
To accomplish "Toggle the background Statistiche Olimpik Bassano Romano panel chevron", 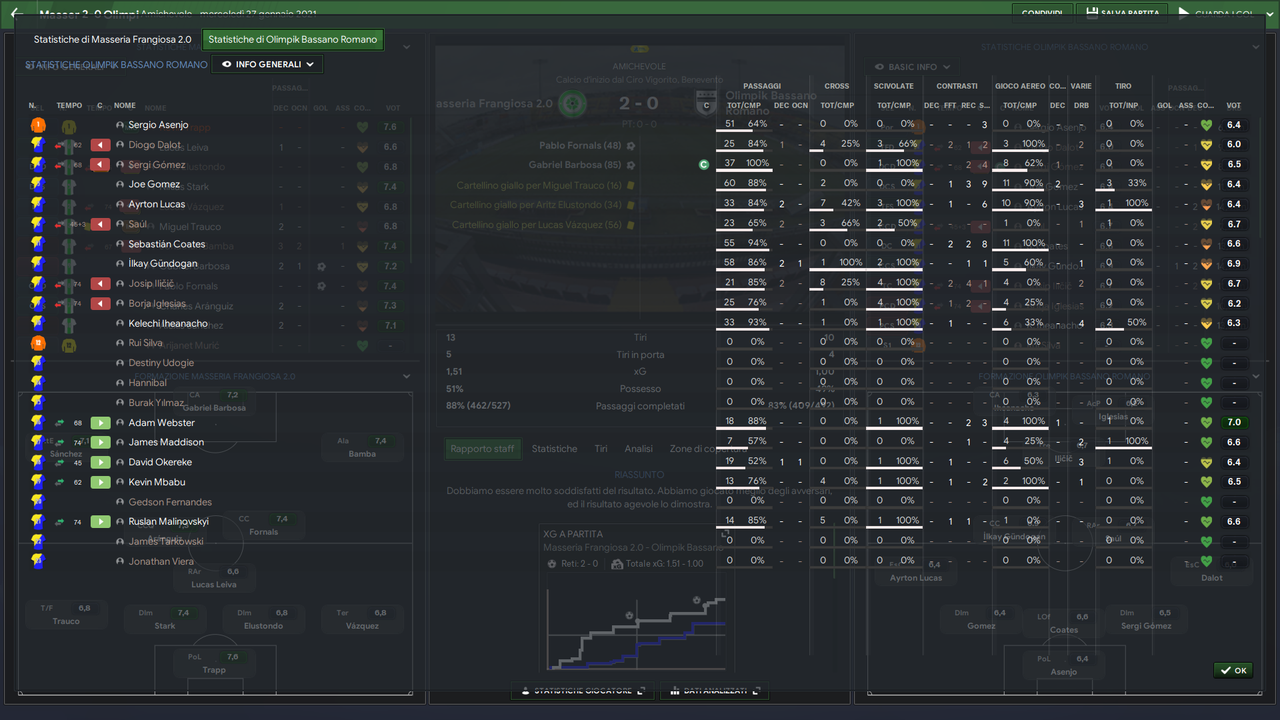I will 1257,47.
